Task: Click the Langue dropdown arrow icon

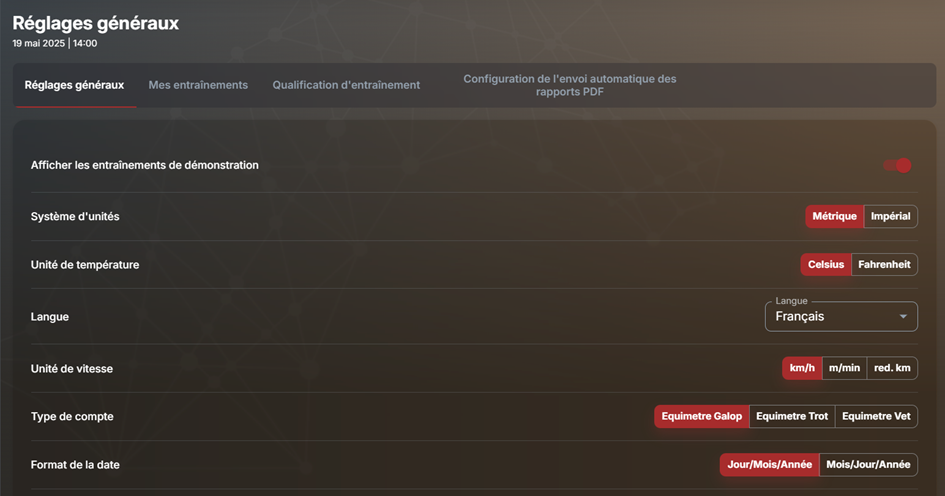Action: point(903,316)
